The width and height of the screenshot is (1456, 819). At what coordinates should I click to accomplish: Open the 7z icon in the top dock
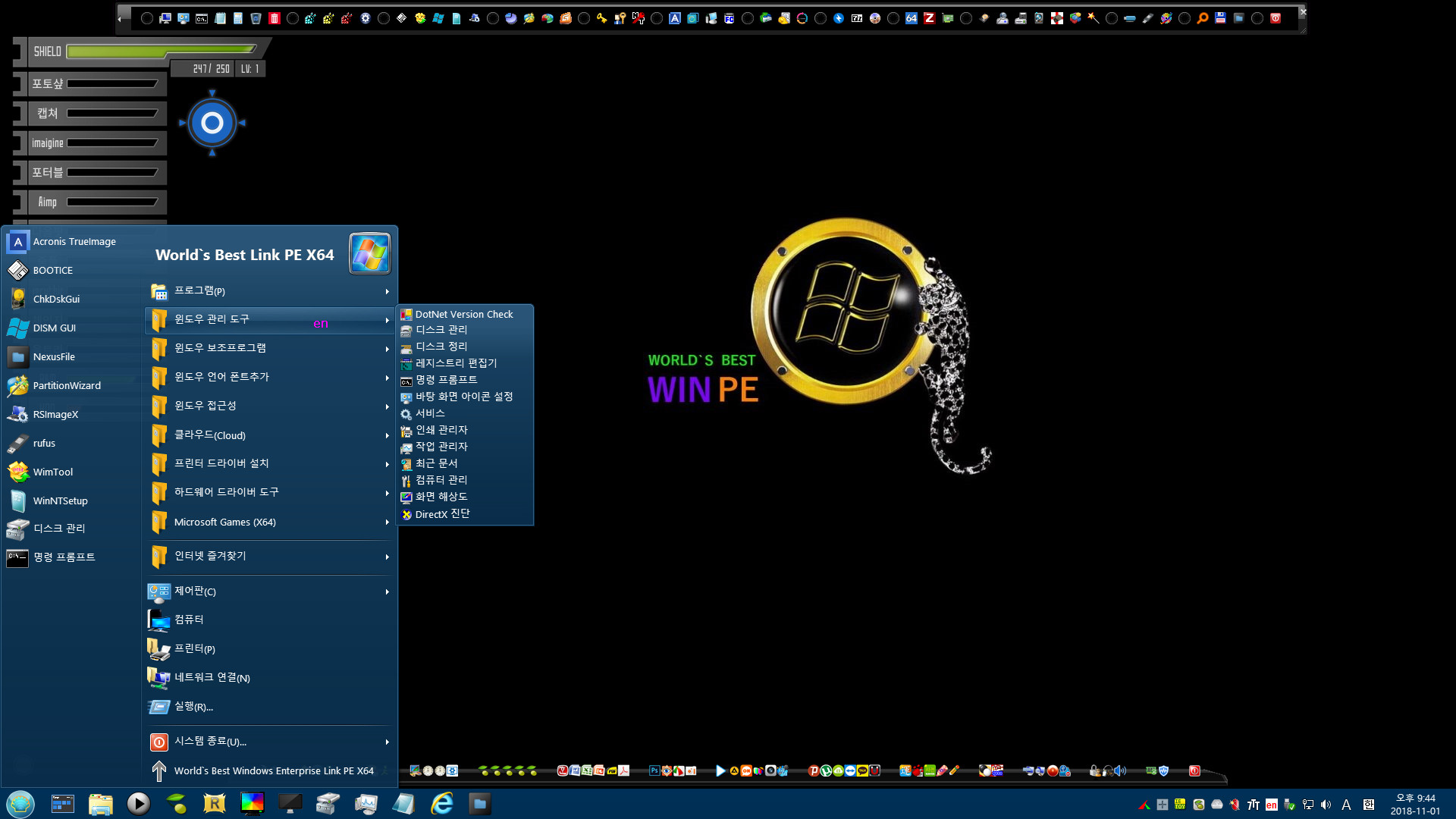coord(857,18)
